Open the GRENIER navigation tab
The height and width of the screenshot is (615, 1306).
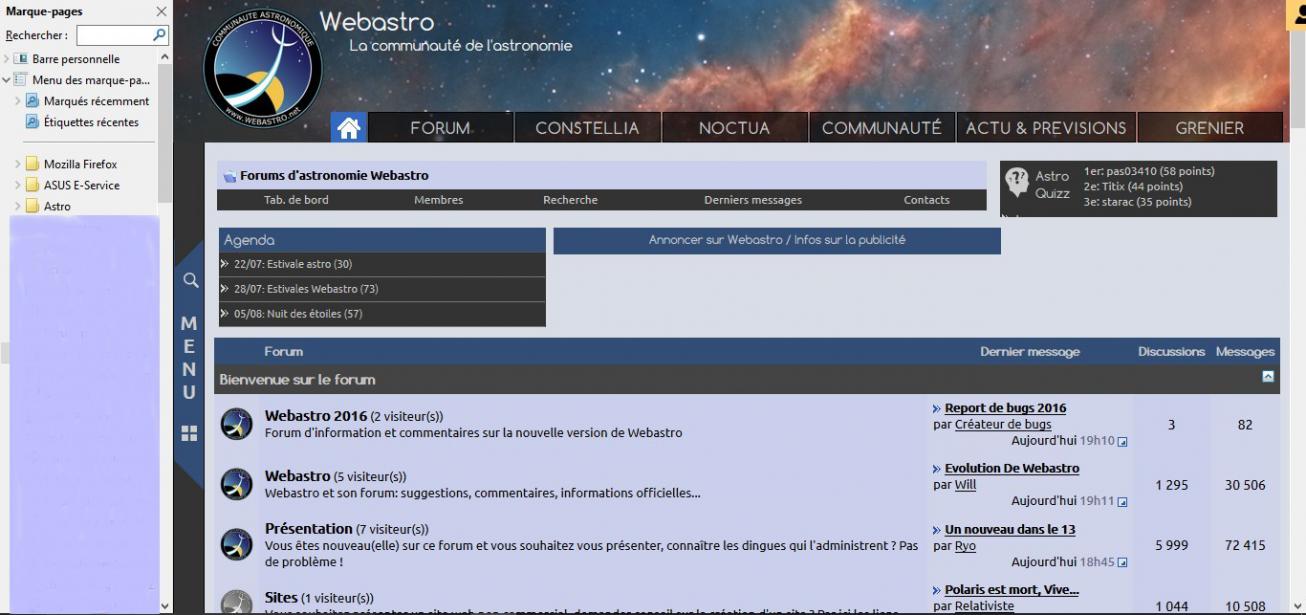[x=1210, y=128]
